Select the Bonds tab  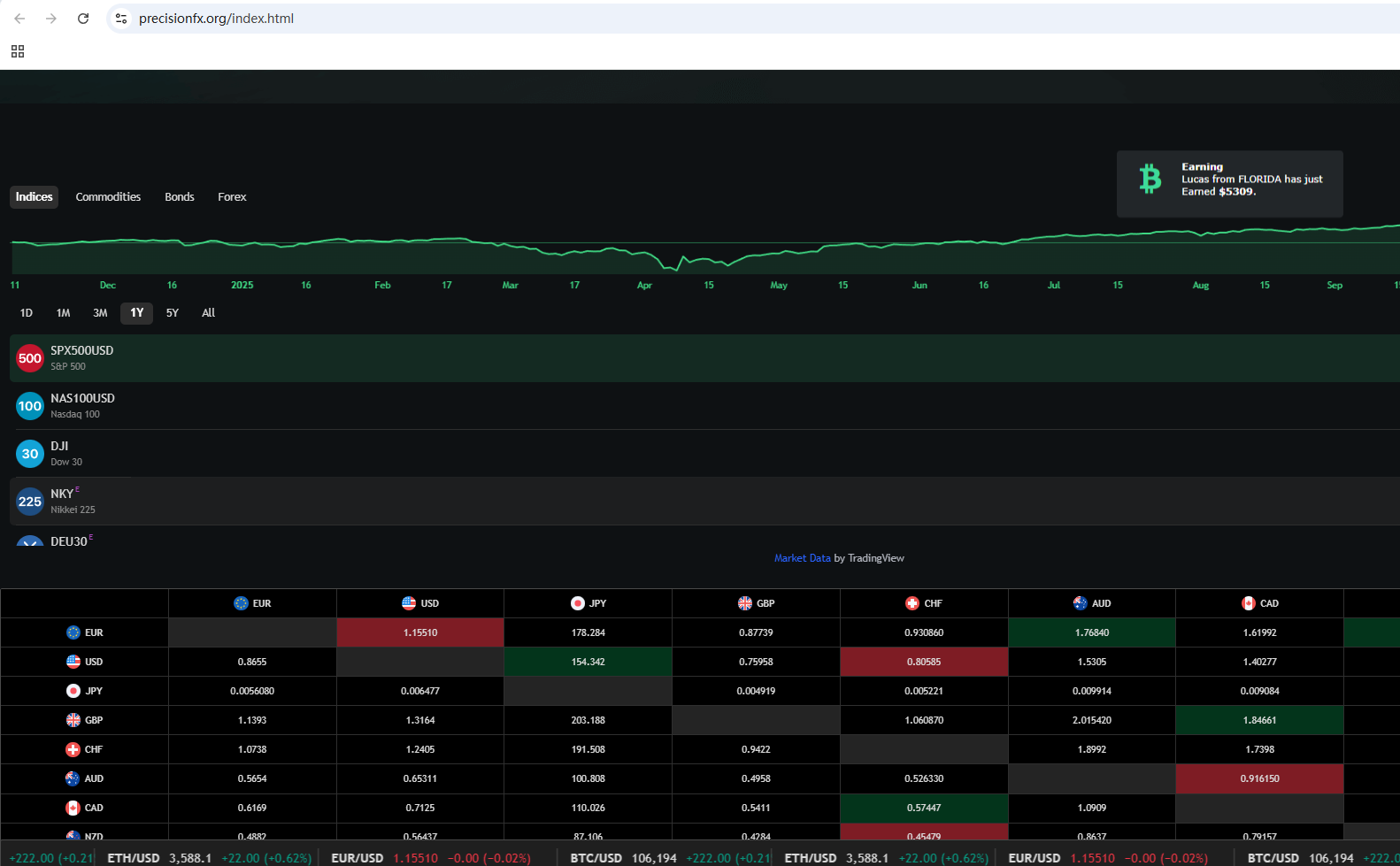pyautogui.click(x=179, y=197)
